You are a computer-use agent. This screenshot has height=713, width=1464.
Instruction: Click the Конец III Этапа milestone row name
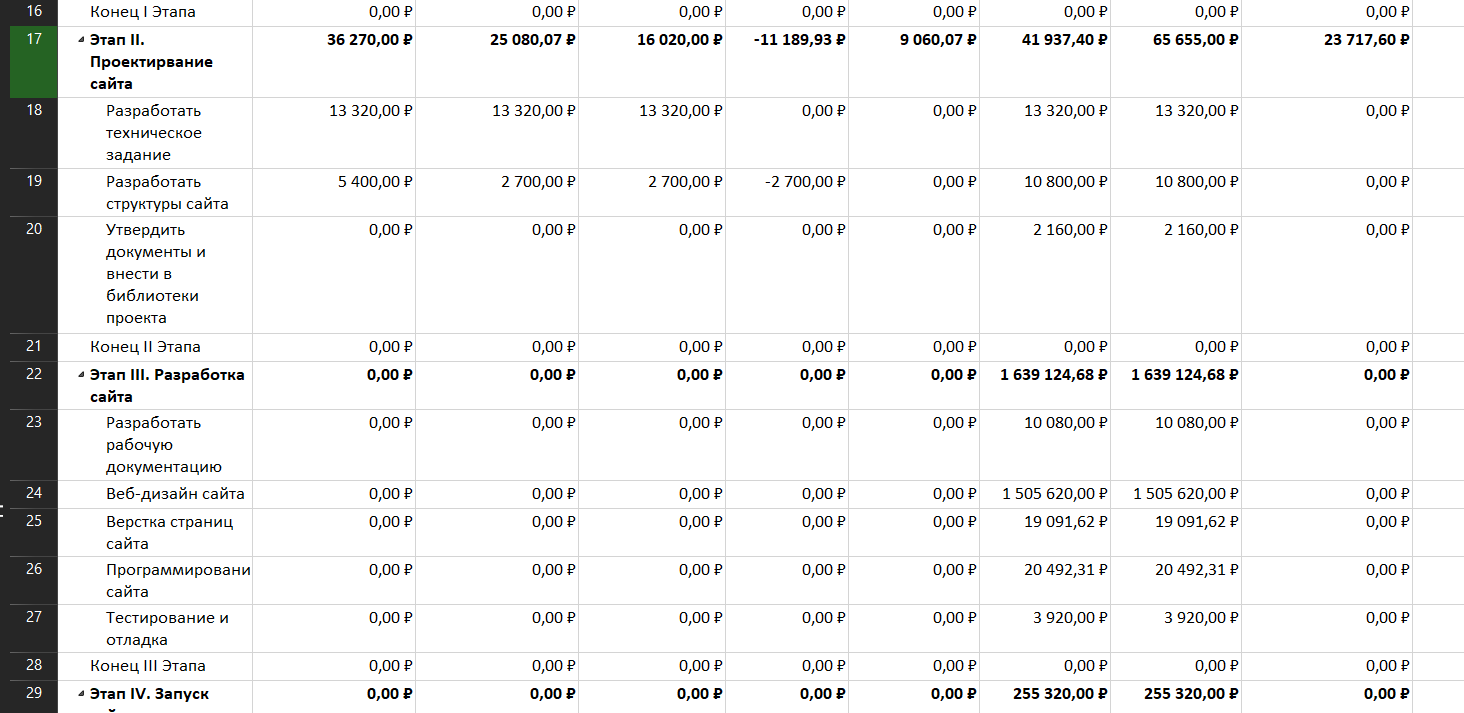coord(148,666)
